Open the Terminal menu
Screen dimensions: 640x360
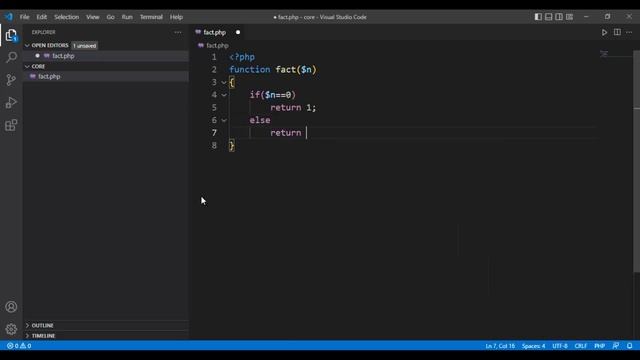(x=151, y=17)
